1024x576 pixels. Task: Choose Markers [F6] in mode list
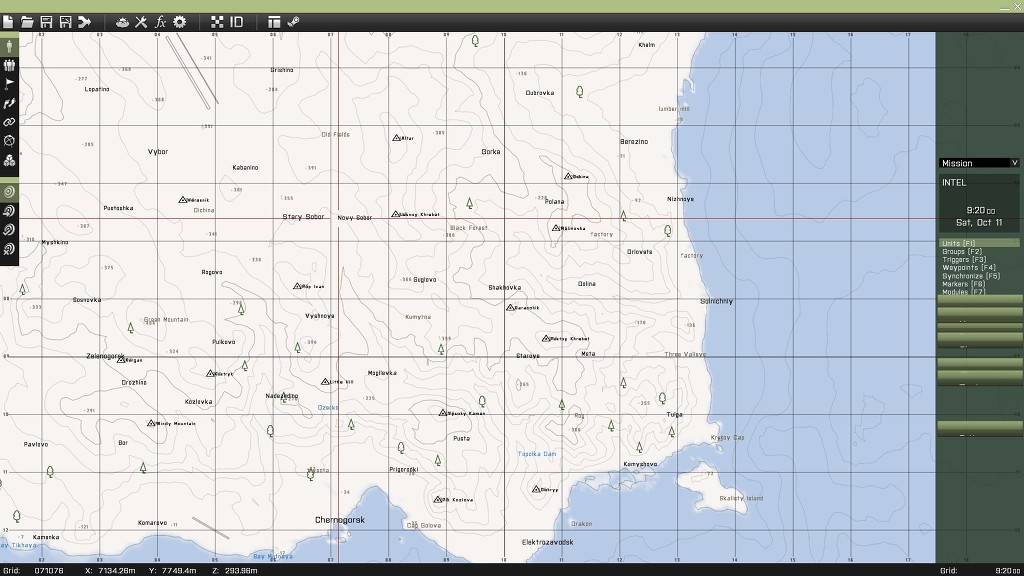coord(963,284)
